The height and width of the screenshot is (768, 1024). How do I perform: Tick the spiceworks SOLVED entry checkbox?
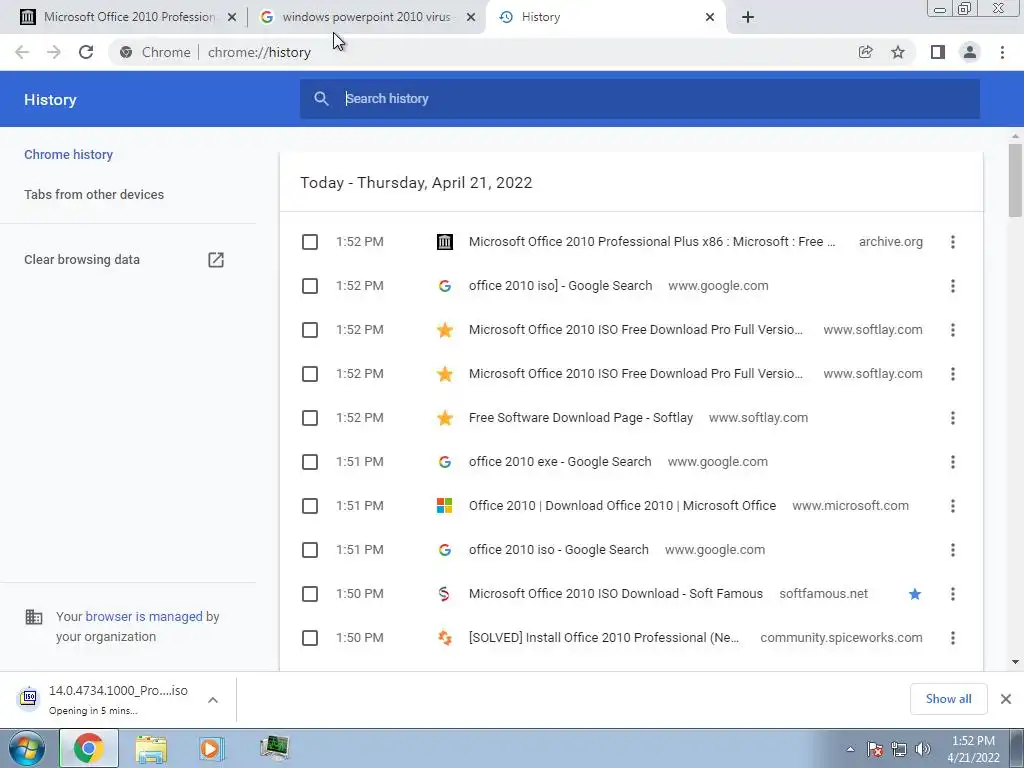[x=310, y=638]
